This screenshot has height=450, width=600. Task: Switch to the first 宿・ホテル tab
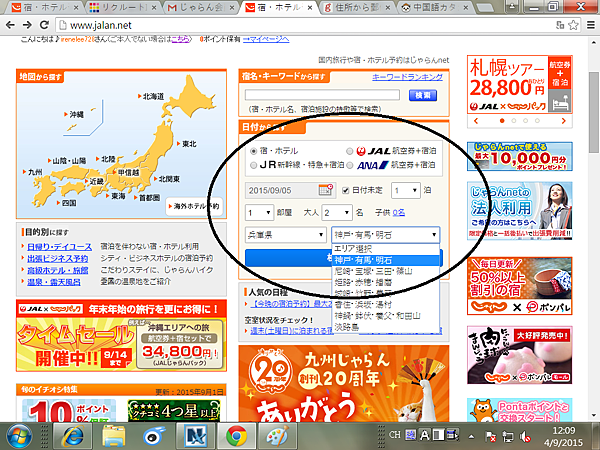coord(44,7)
